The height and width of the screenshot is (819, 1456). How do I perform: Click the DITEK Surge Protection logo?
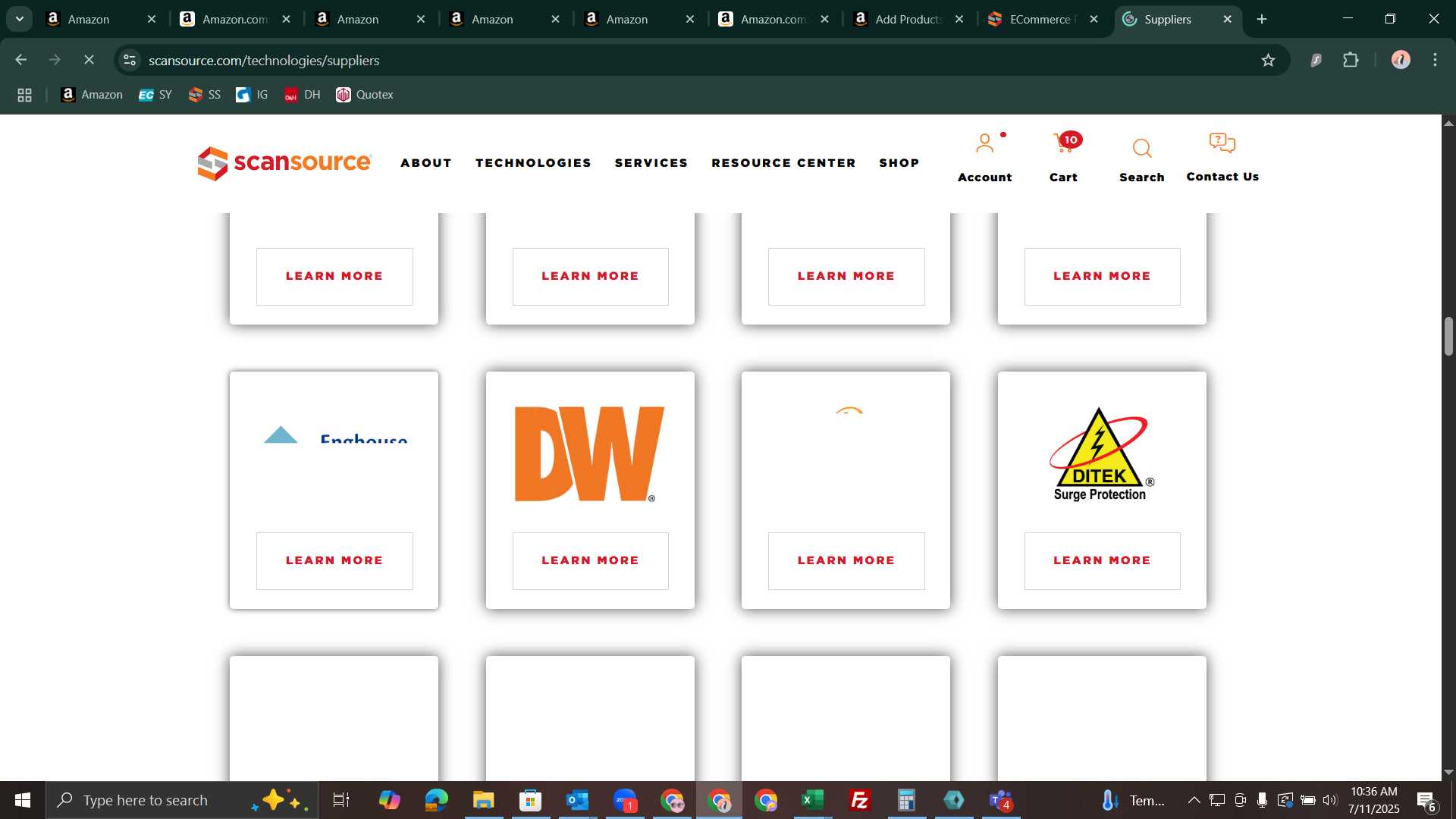click(1101, 453)
